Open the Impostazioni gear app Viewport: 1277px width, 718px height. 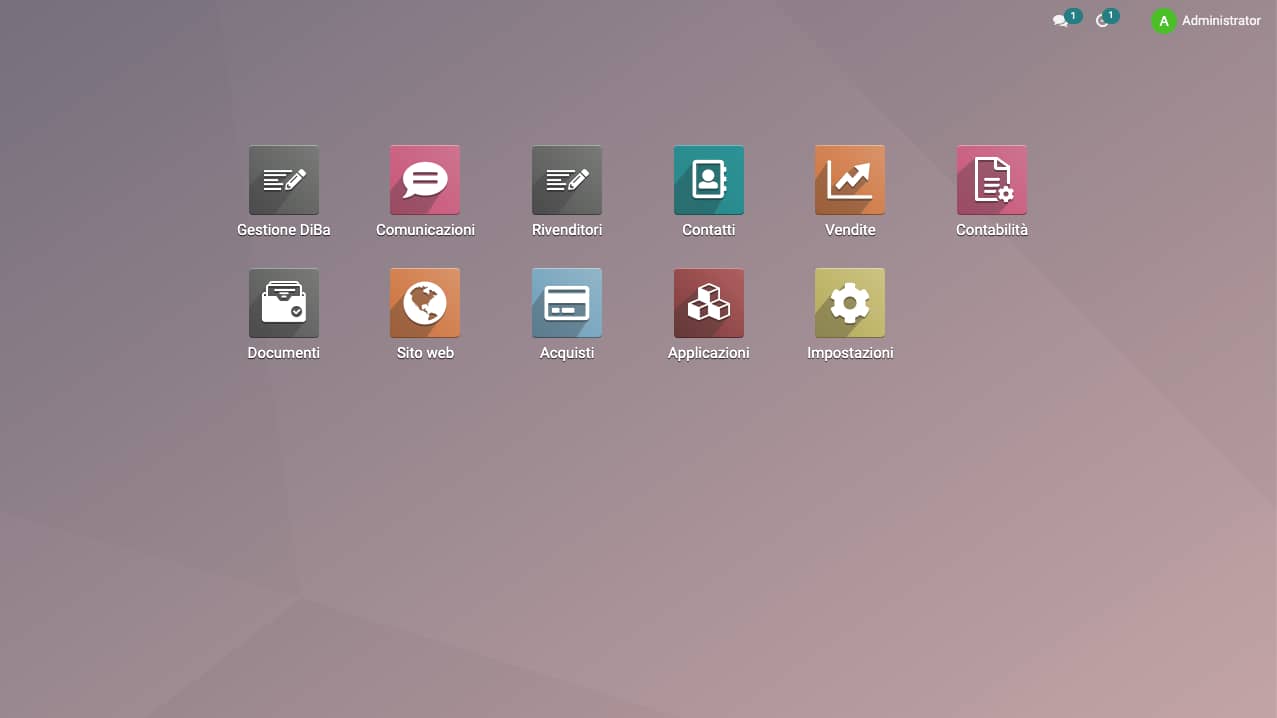[x=850, y=303]
